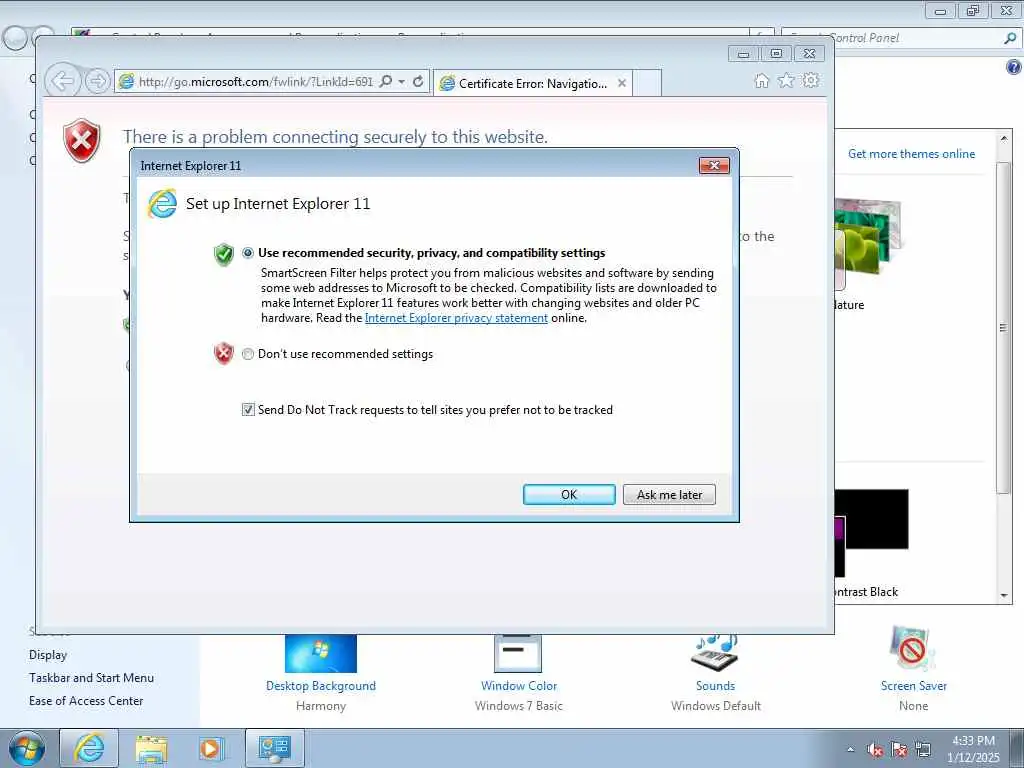Click Action Center flag tray icon
The image size is (1024, 768).
coord(899,750)
